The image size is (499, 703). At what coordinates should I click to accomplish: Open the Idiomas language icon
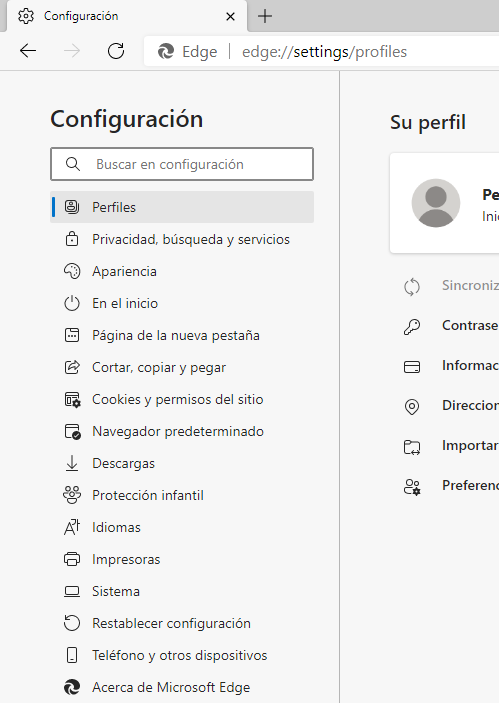(x=72, y=527)
